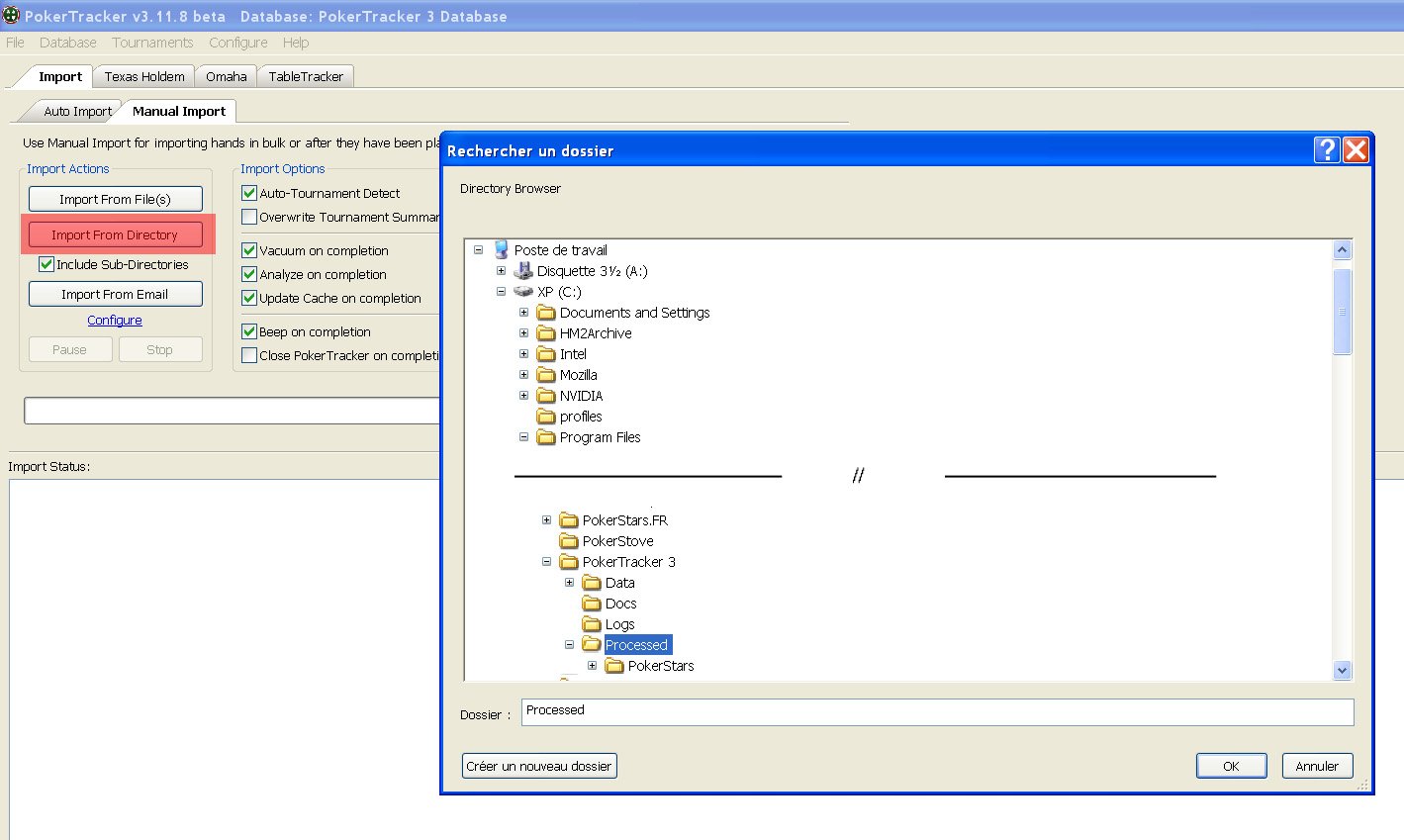Viewport: 1404px width, 840px height.
Task: Select the XP (C:) drive icon
Action: pos(523,292)
